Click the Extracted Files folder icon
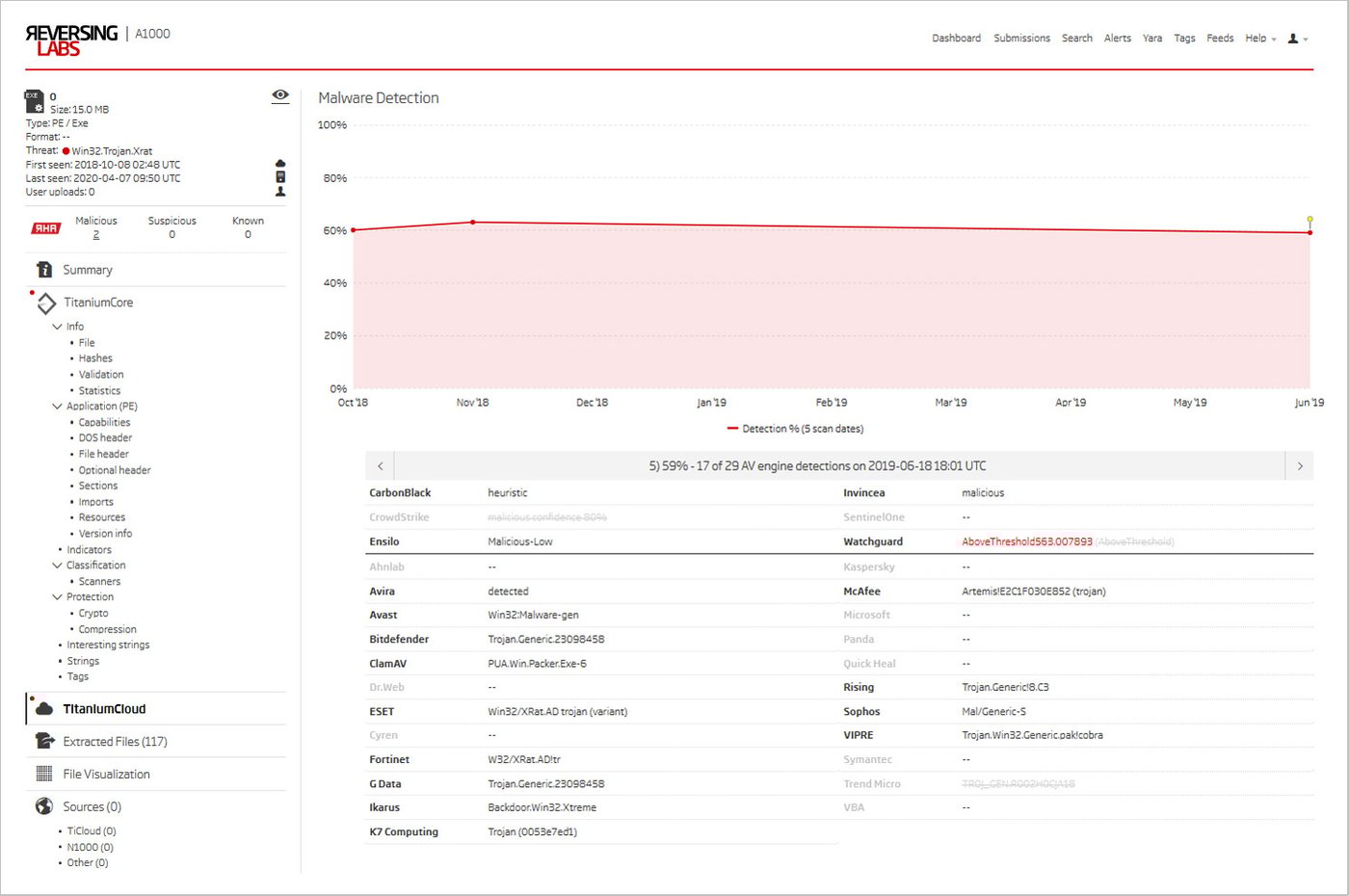The height and width of the screenshot is (896, 1349). click(44, 741)
